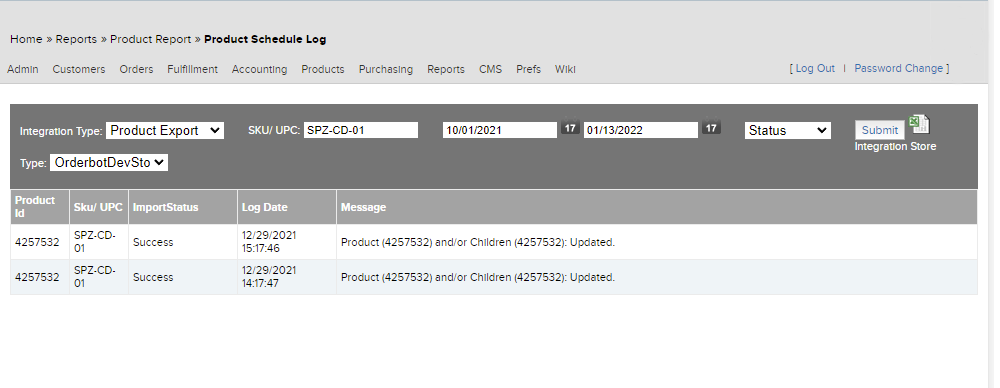The width and height of the screenshot is (1000, 388).
Task: Go to Home in the breadcrumb
Action: pyautogui.click(x=26, y=39)
